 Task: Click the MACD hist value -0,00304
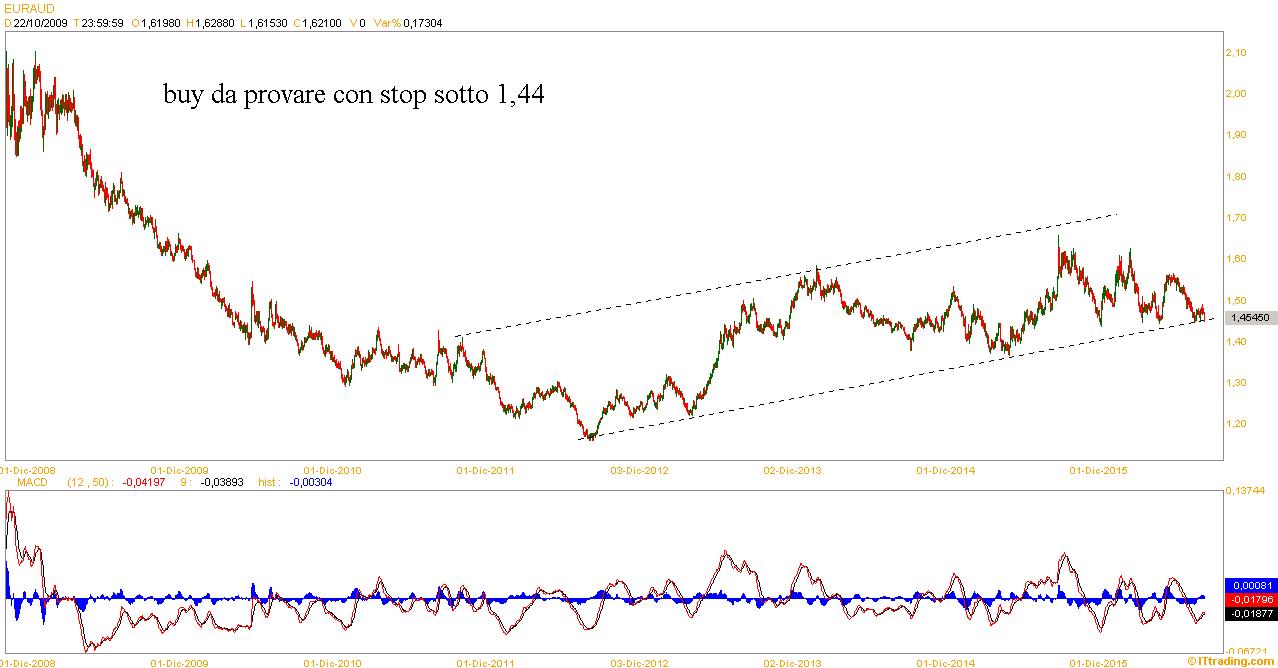pos(309,482)
